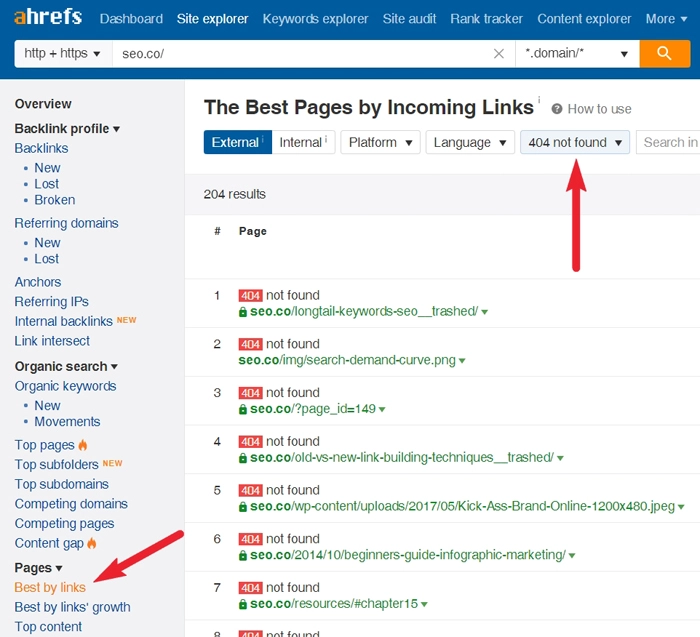Open the http + https protocol dropdown
The height and width of the screenshot is (637, 700).
coord(62,54)
